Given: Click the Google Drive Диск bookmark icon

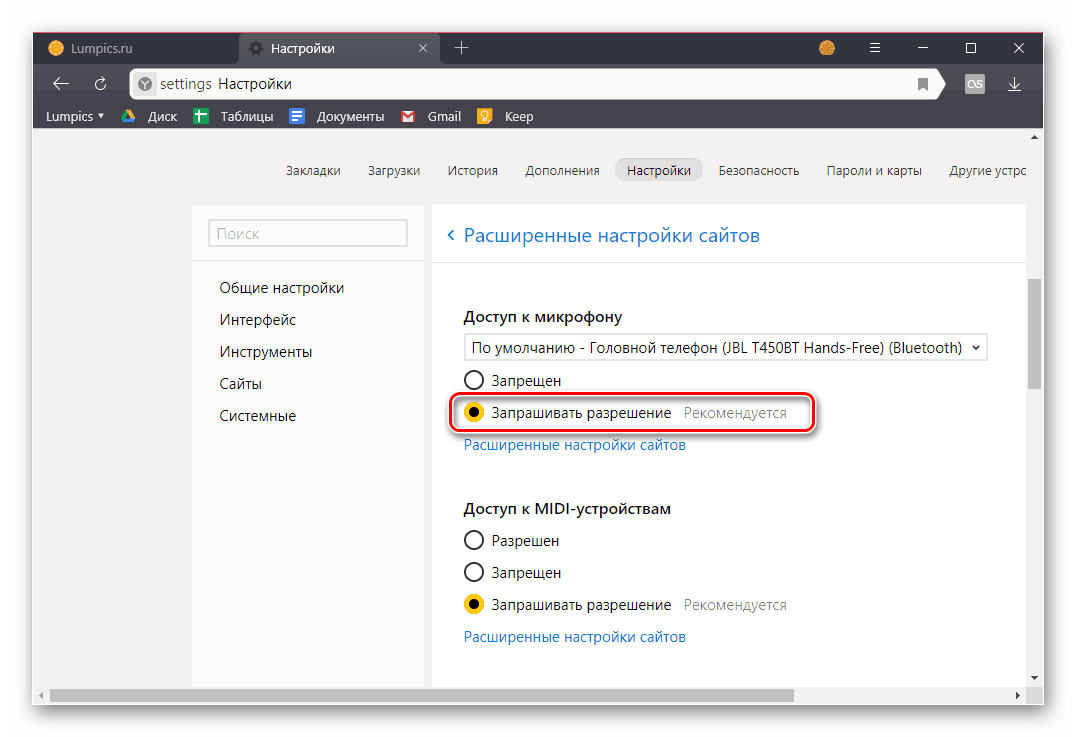Looking at the screenshot, I should [128, 116].
